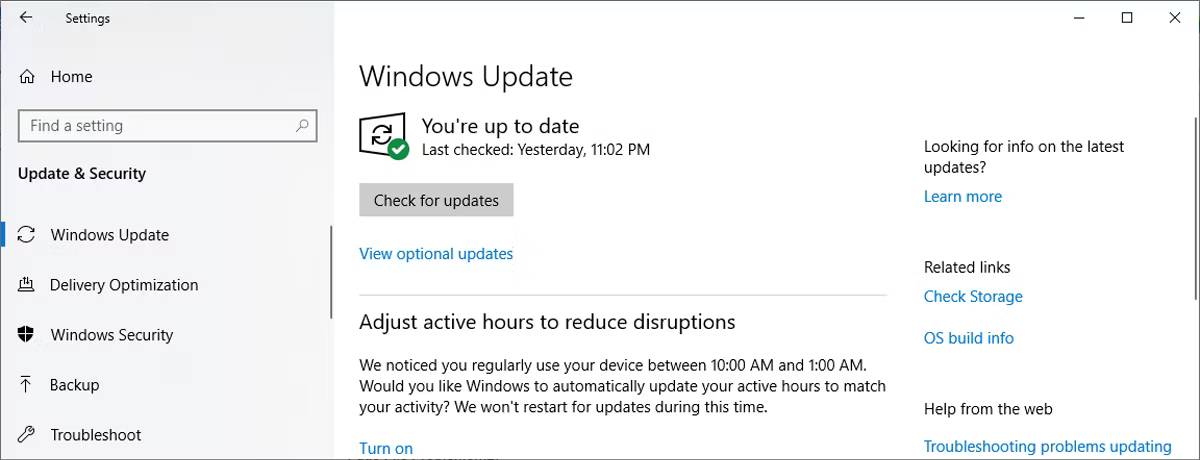1200x460 pixels.
Task: Open the Learn more link
Action: point(963,197)
